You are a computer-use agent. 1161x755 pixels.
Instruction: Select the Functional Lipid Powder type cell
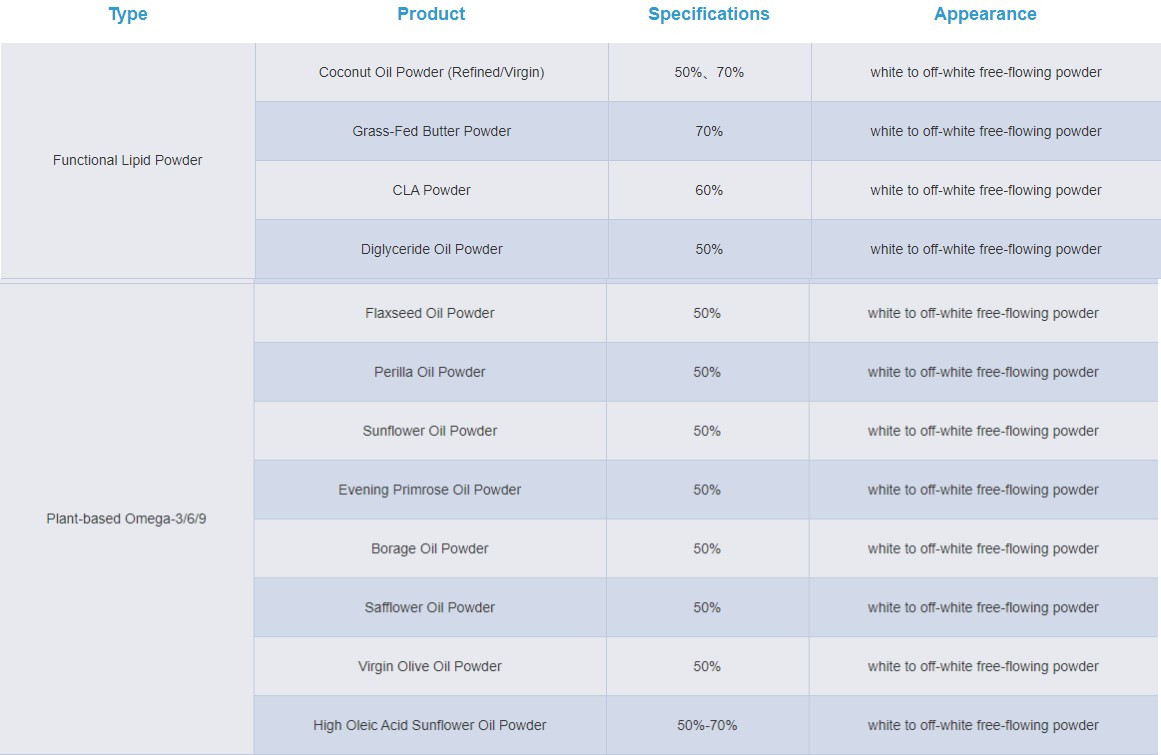(x=128, y=160)
